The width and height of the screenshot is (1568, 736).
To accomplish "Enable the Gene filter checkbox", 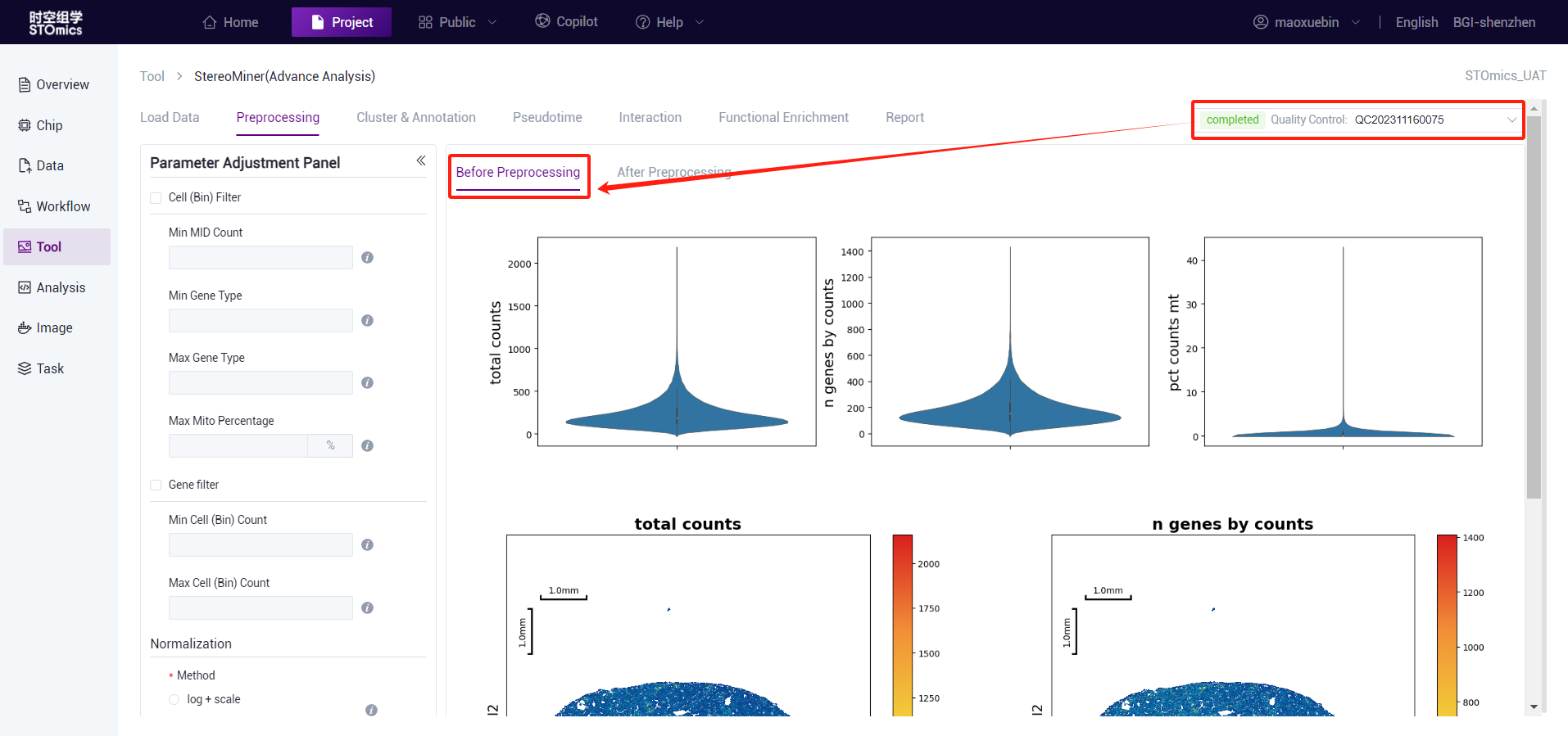I will [156, 485].
